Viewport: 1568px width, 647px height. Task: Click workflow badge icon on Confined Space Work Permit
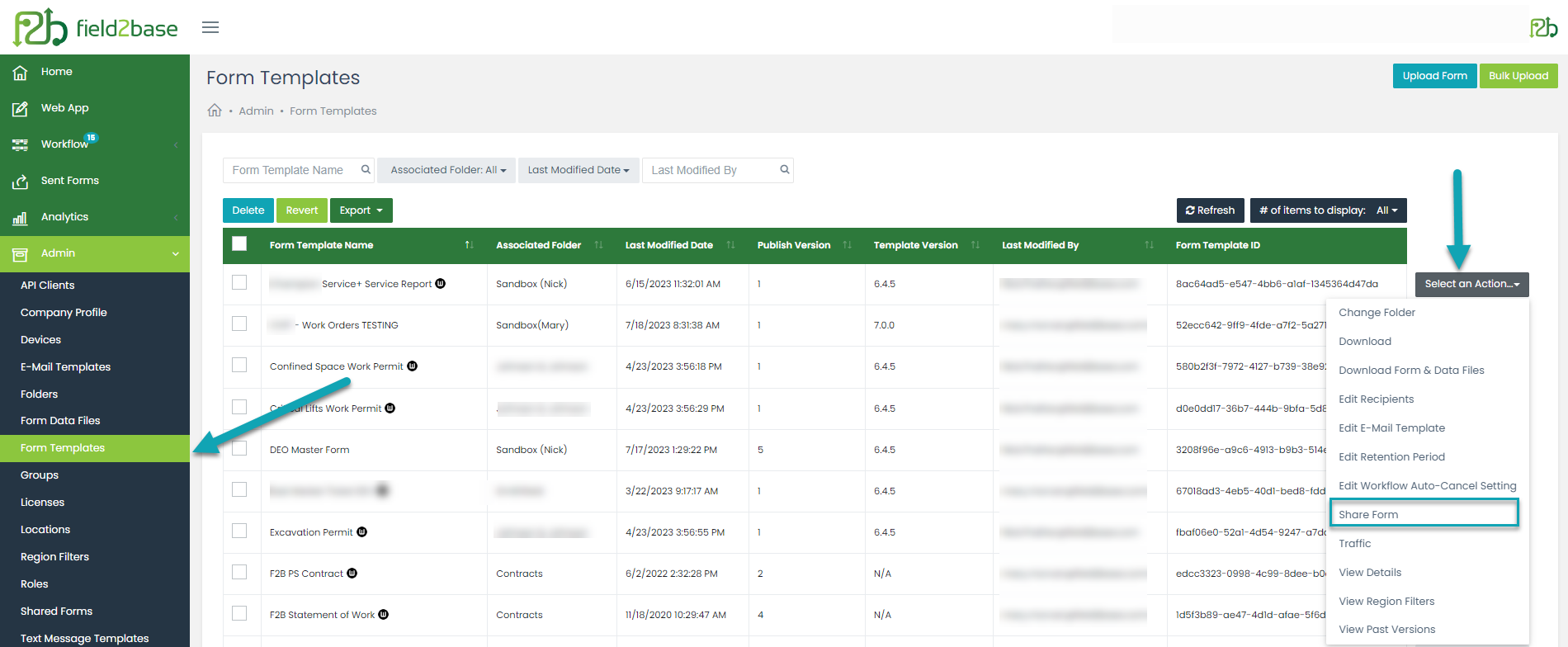pyautogui.click(x=413, y=366)
